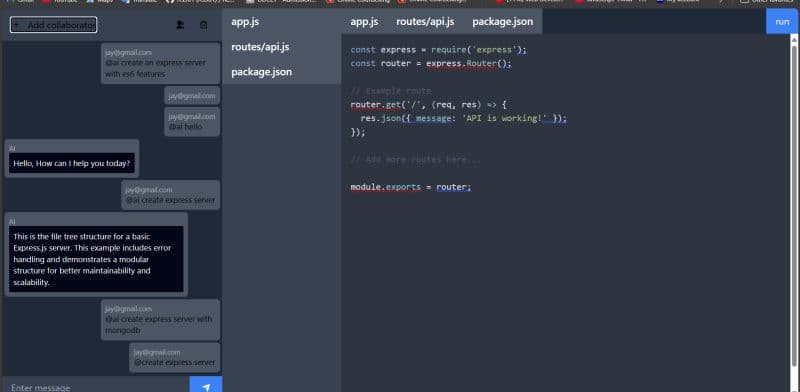This screenshot has height=392, width=800.
Task: Click code line 'const router = express.Router();'
Action: pyautogui.click(x=431, y=63)
